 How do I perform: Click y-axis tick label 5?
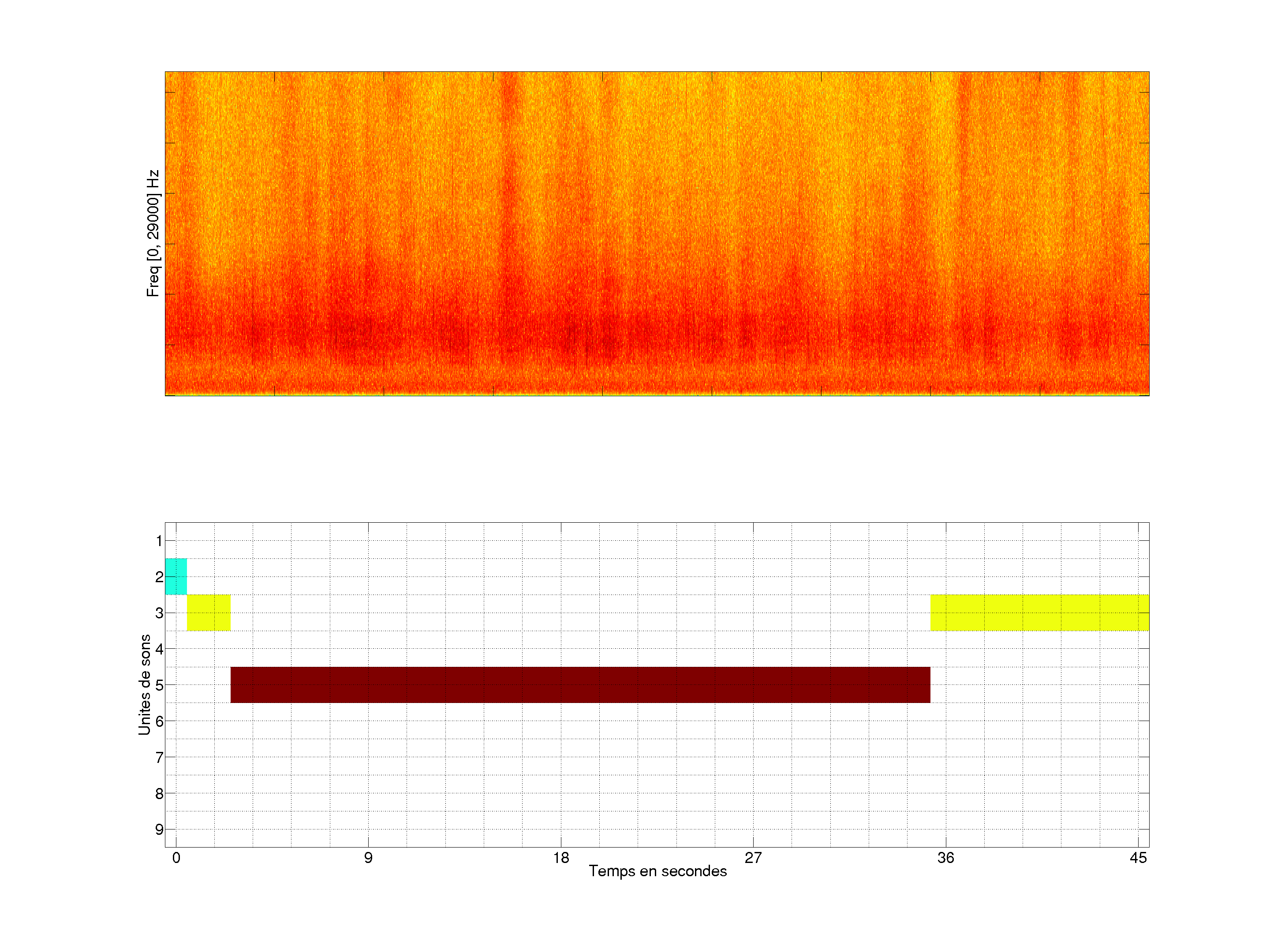click(159, 685)
